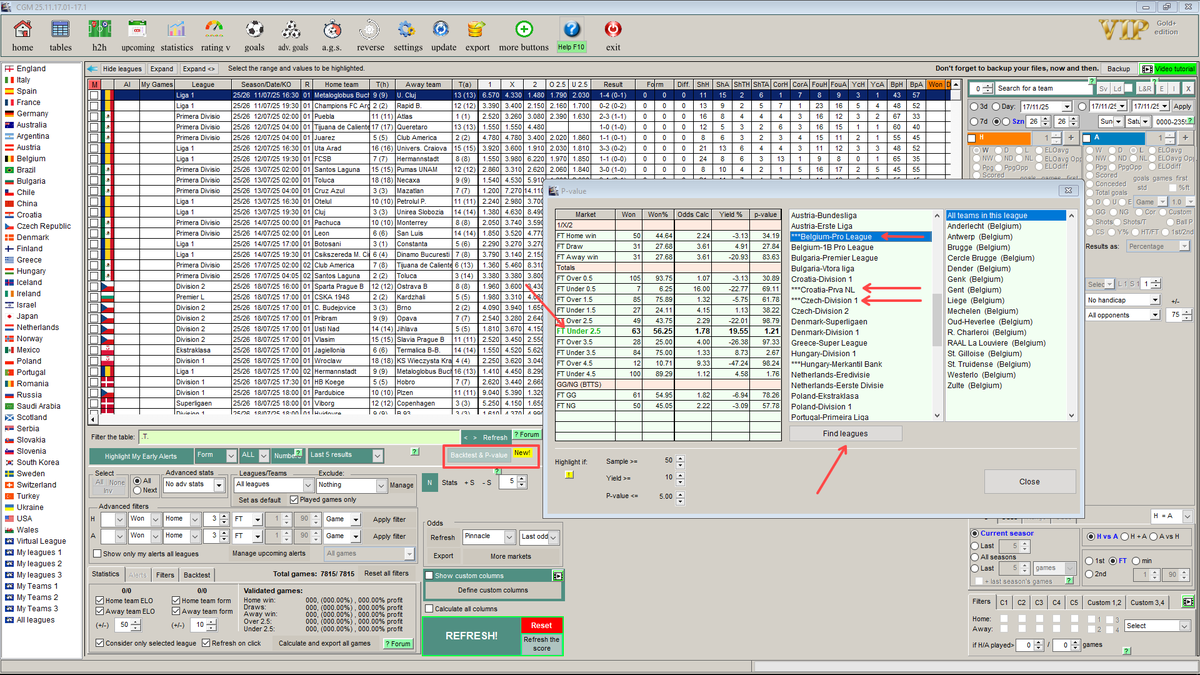Switch to the Custom 3,4 tab
The height and width of the screenshot is (675, 1200).
tap(1149, 602)
